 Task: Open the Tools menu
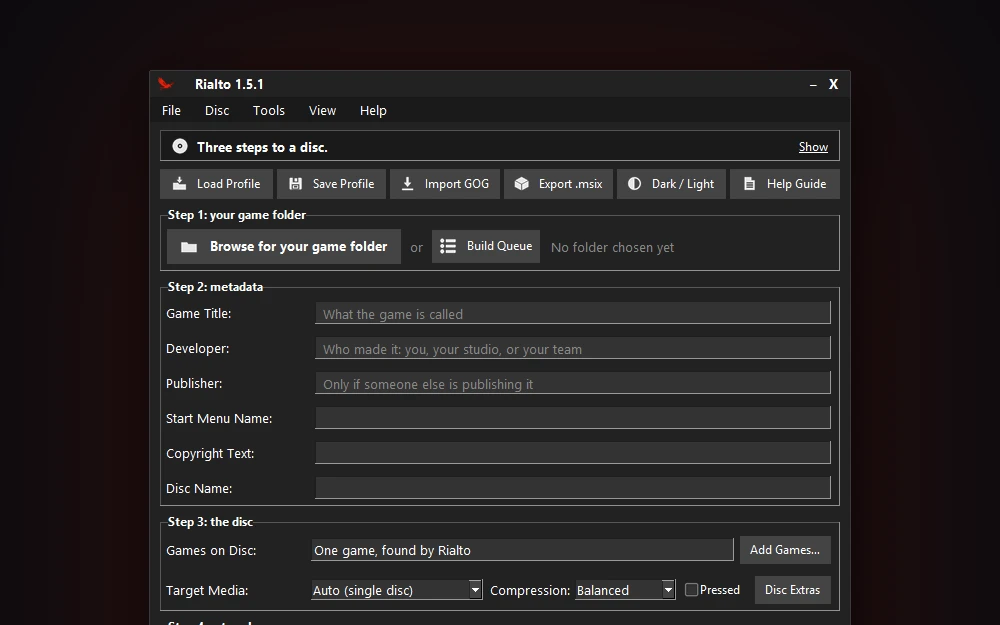pos(268,110)
